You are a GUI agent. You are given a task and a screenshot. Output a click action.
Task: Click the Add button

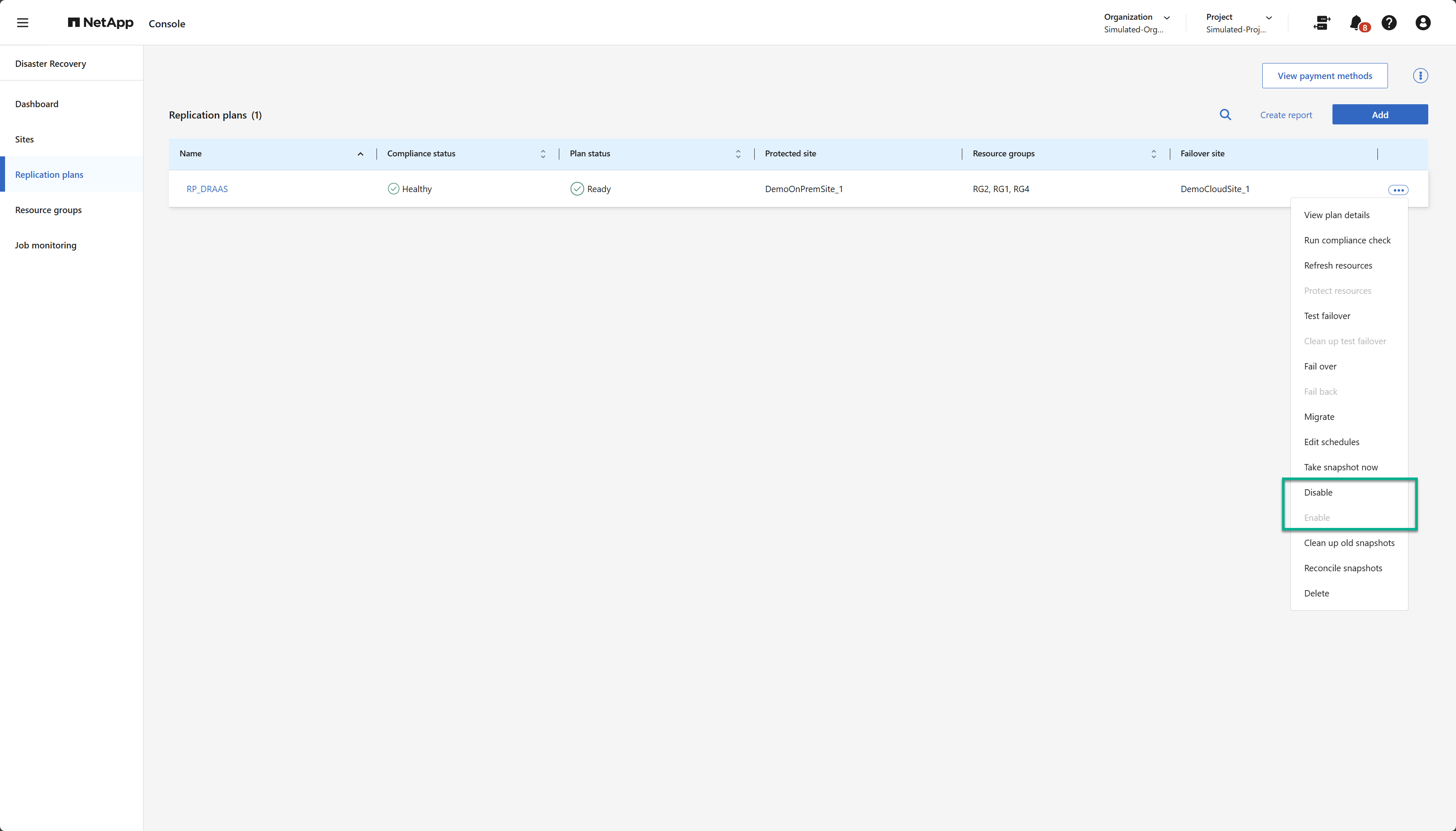pos(1380,115)
